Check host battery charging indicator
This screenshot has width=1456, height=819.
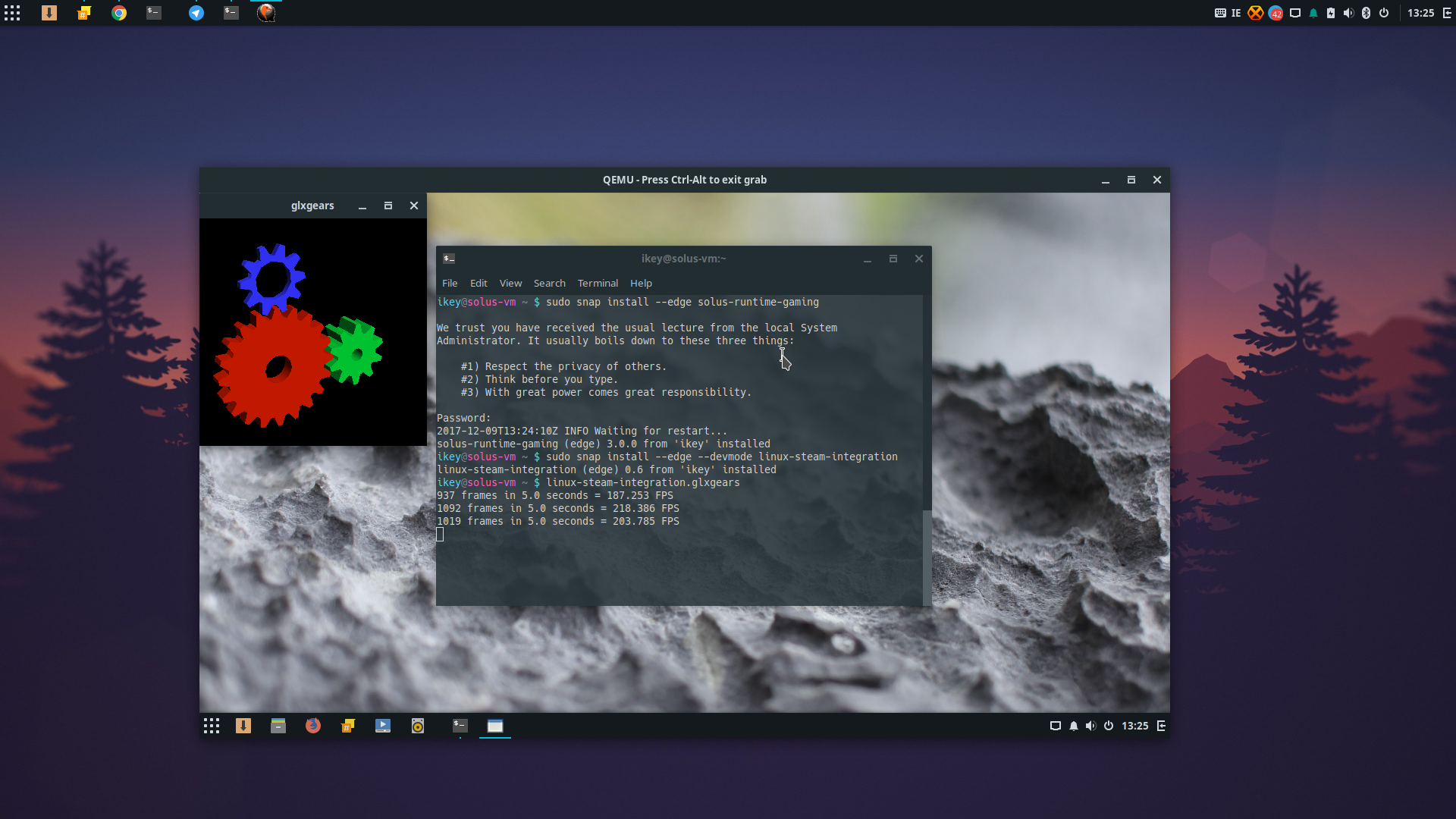(x=1331, y=13)
